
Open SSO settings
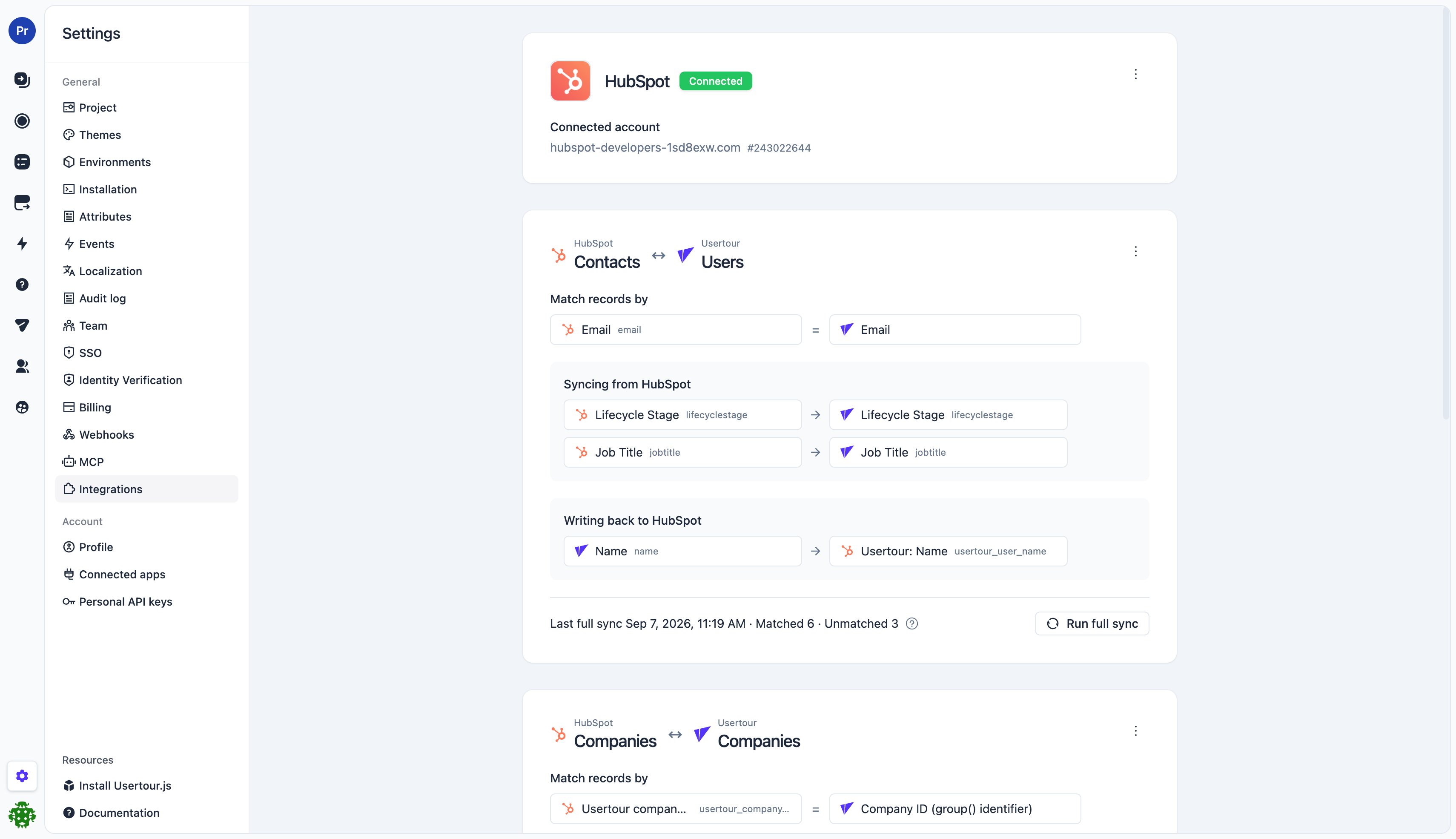click(x=146, y=353)
